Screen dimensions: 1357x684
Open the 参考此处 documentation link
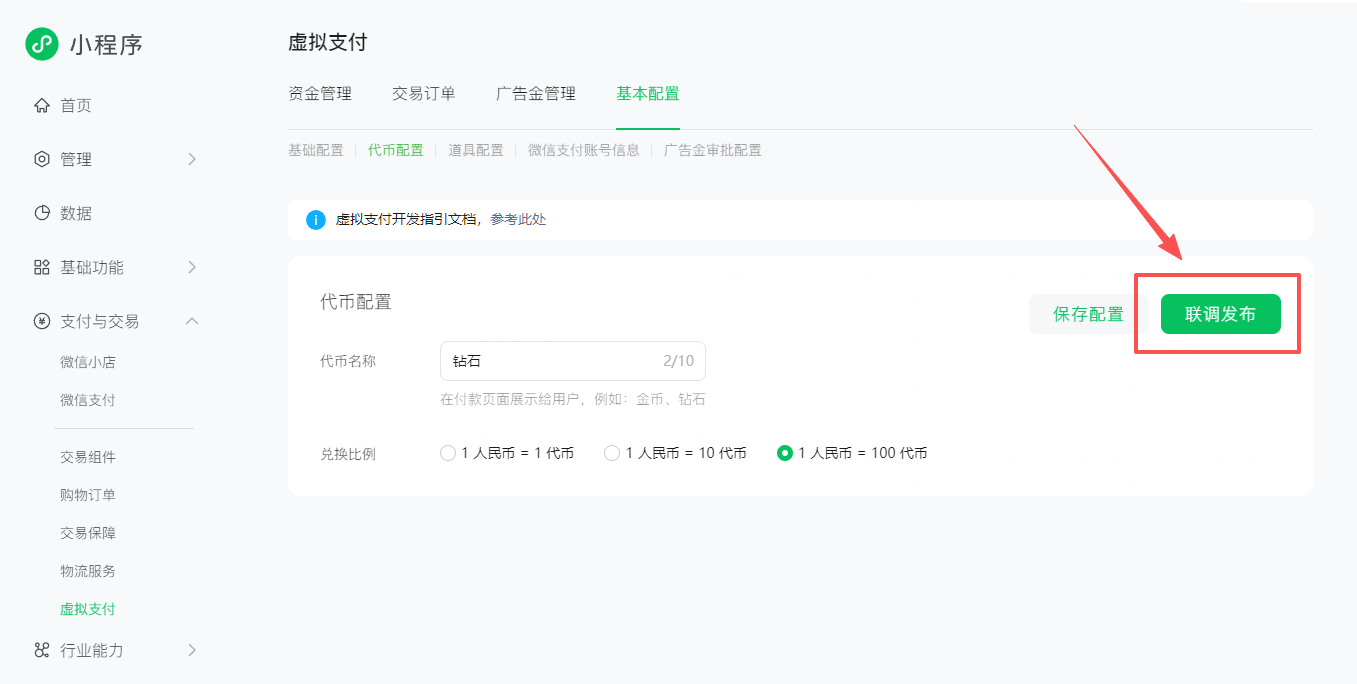[x=518, y=220]
